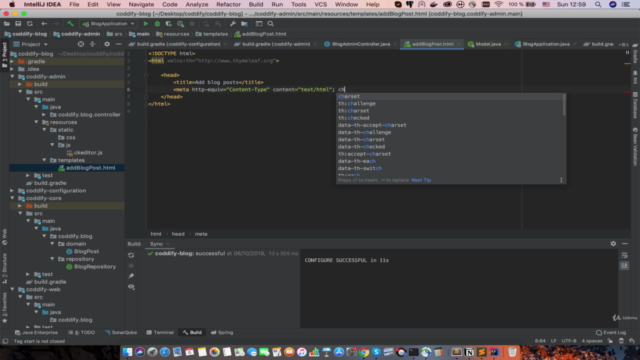
Task: Toggle soft-wrap icon in build output
Action: [624, 256]
